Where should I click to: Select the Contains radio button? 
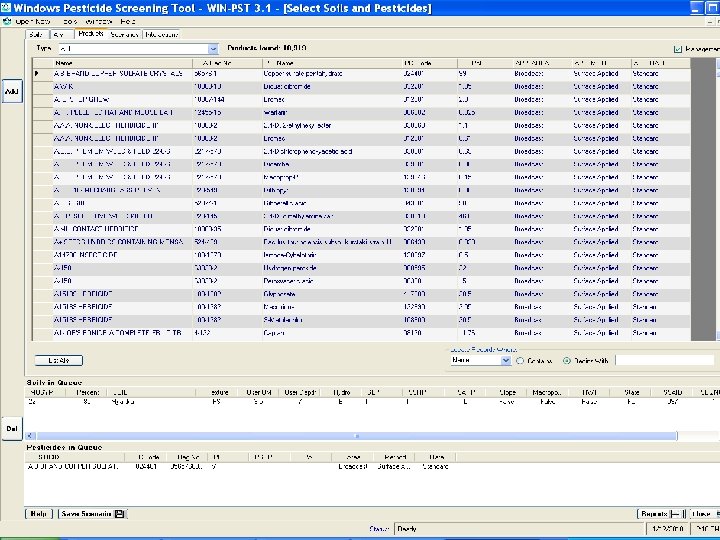coord(520,361)
